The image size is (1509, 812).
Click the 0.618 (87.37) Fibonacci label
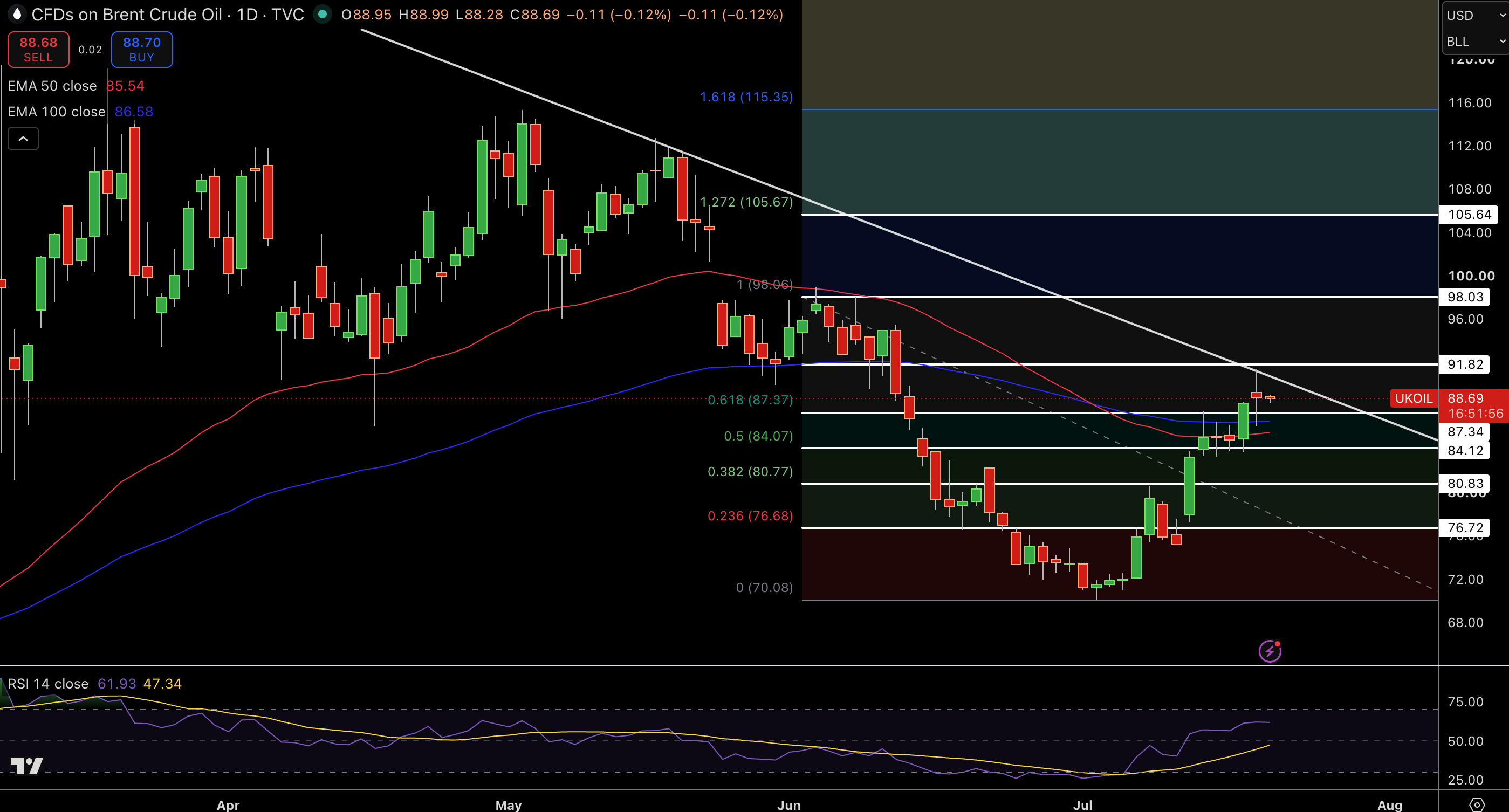[750, 400]
